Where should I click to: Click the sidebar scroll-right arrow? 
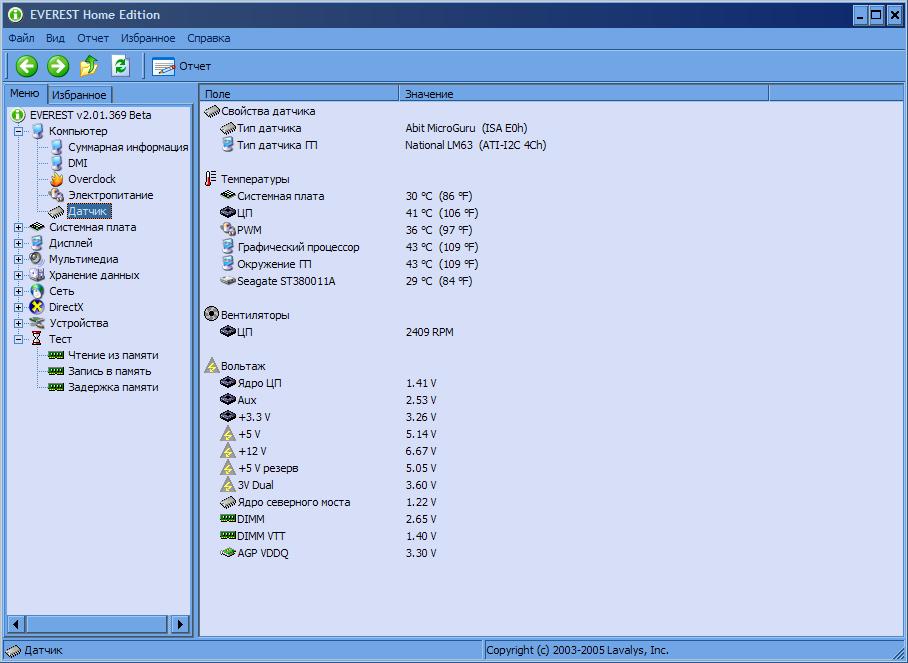coord(180,624)
